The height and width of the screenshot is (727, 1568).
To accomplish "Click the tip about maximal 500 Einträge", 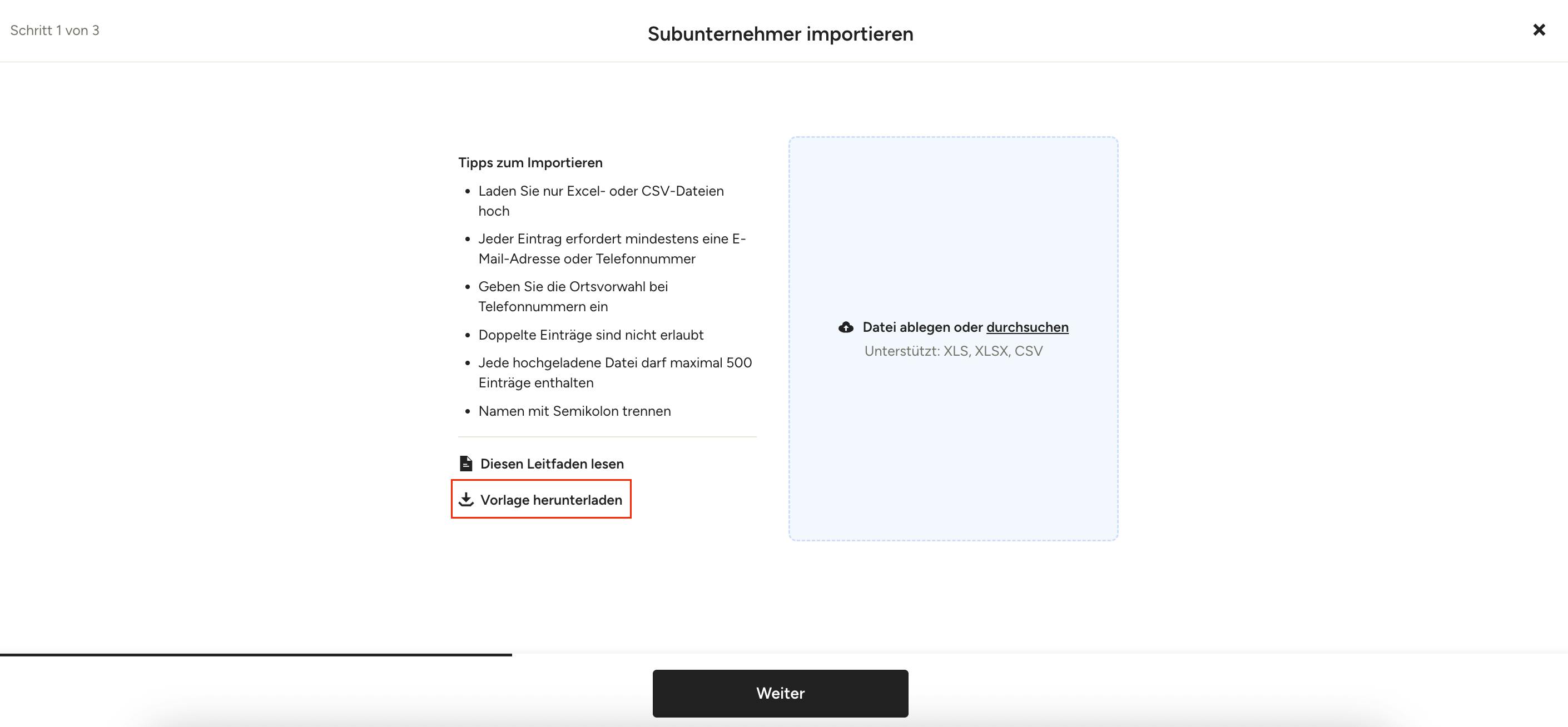I will [x=615, y=373].
